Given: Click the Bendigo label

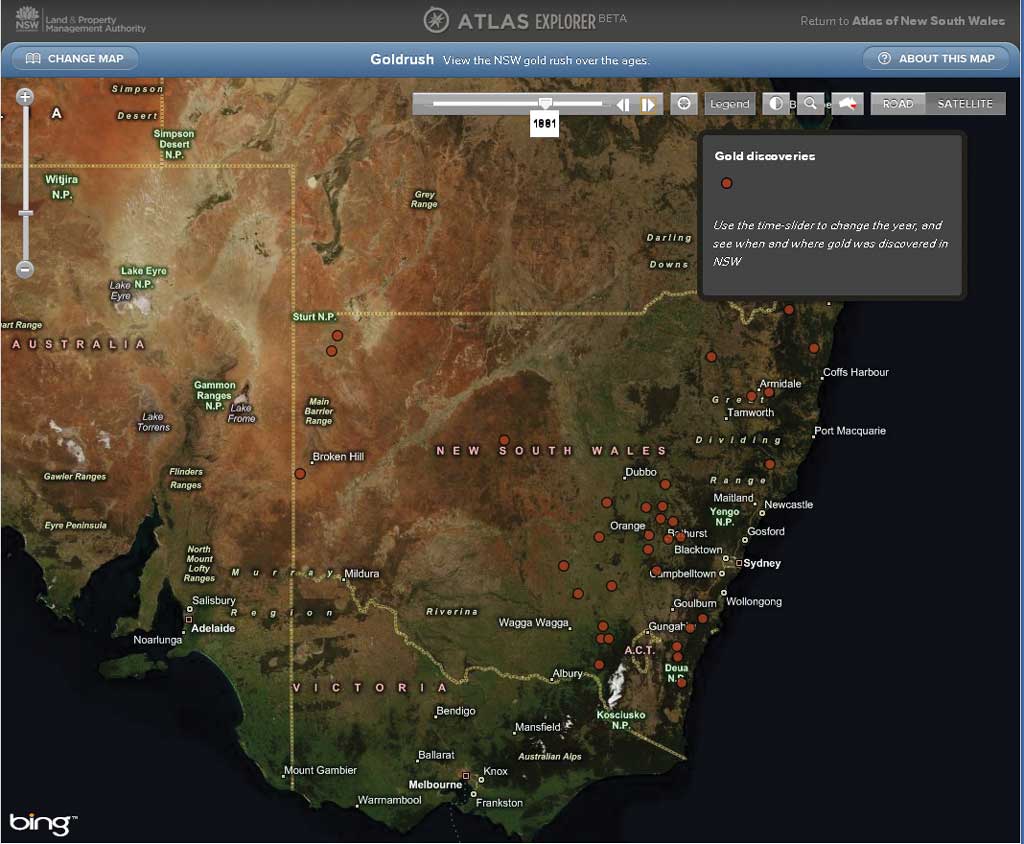Looking at the screenshot, I should (x=455, y=711).
